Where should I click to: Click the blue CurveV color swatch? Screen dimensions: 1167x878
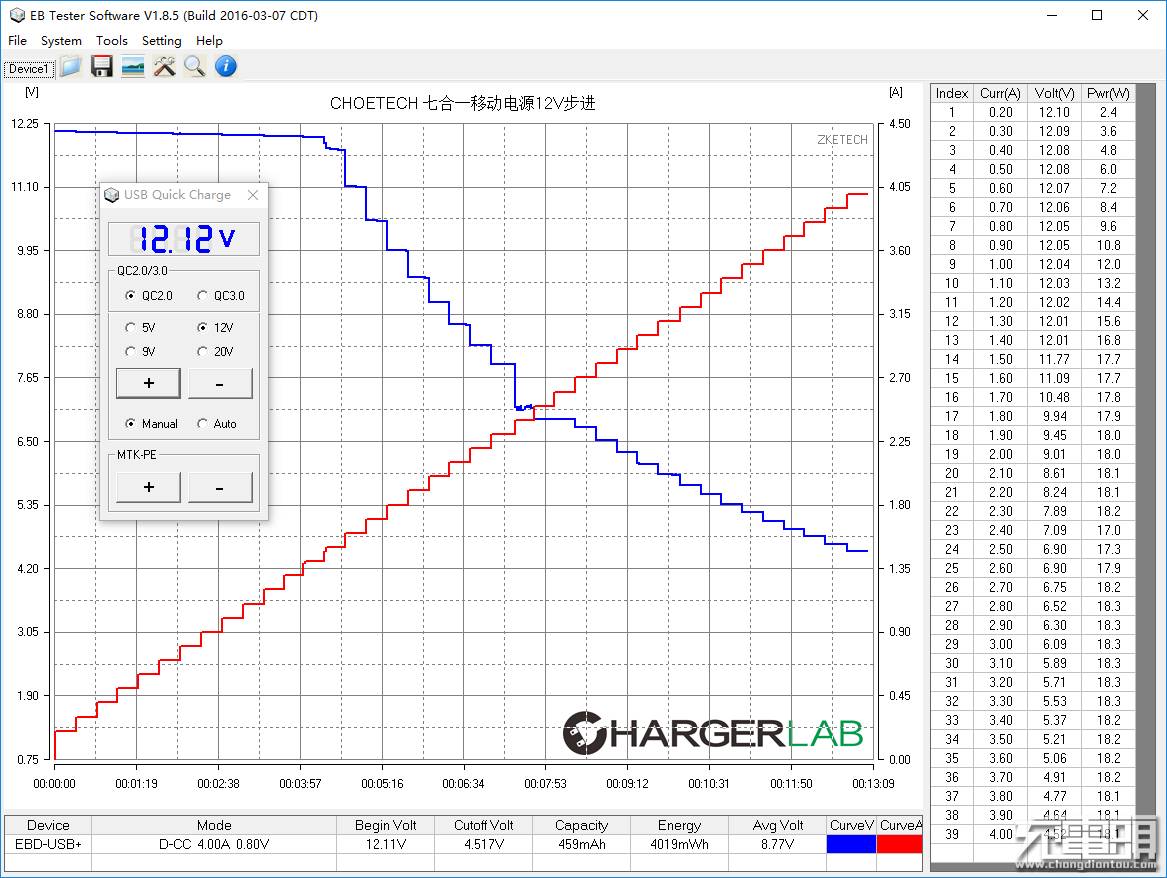pyautogui.click(x=851, y=845)
